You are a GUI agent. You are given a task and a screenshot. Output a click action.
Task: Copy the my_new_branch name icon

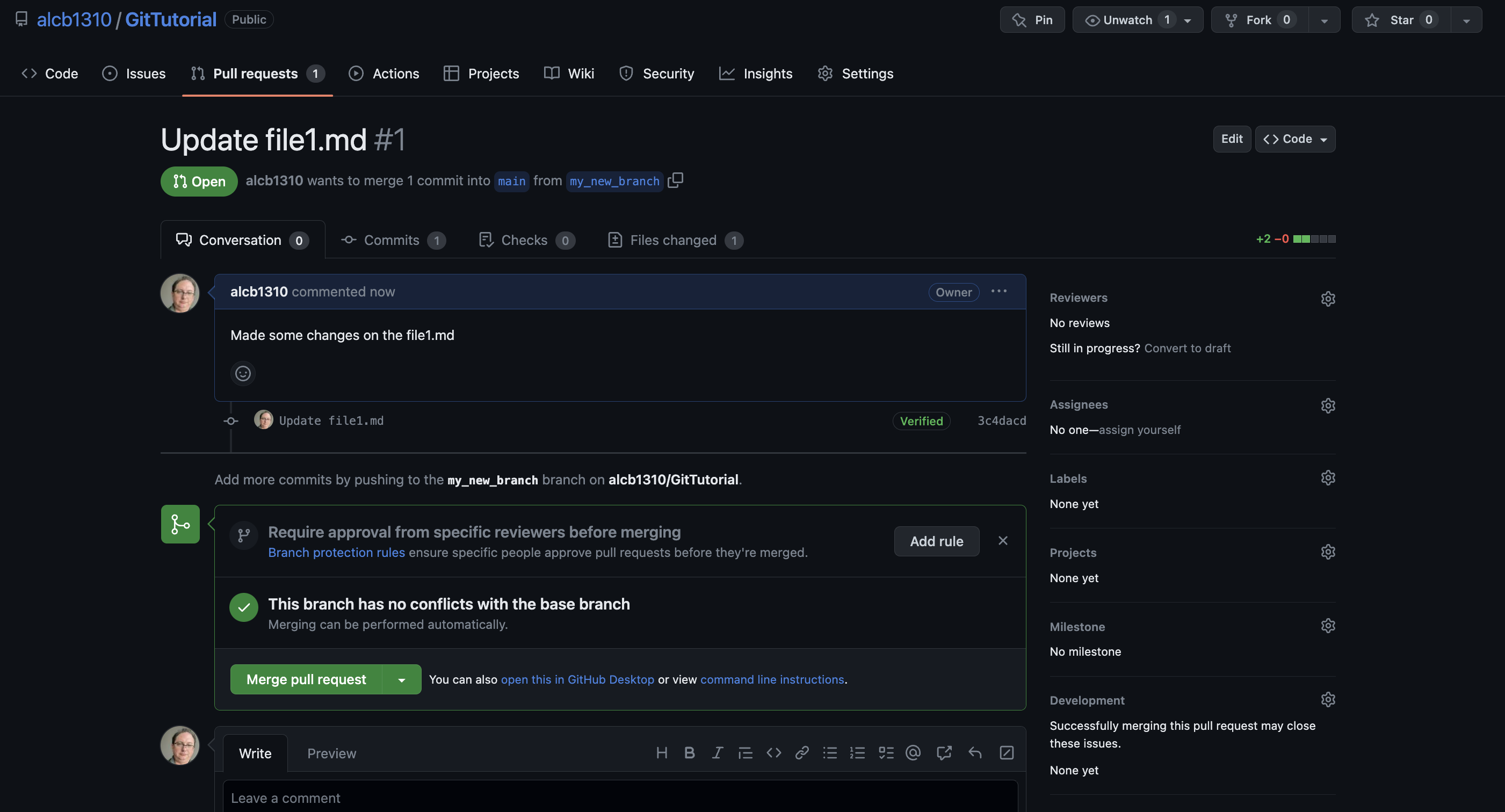coord(675,180)
